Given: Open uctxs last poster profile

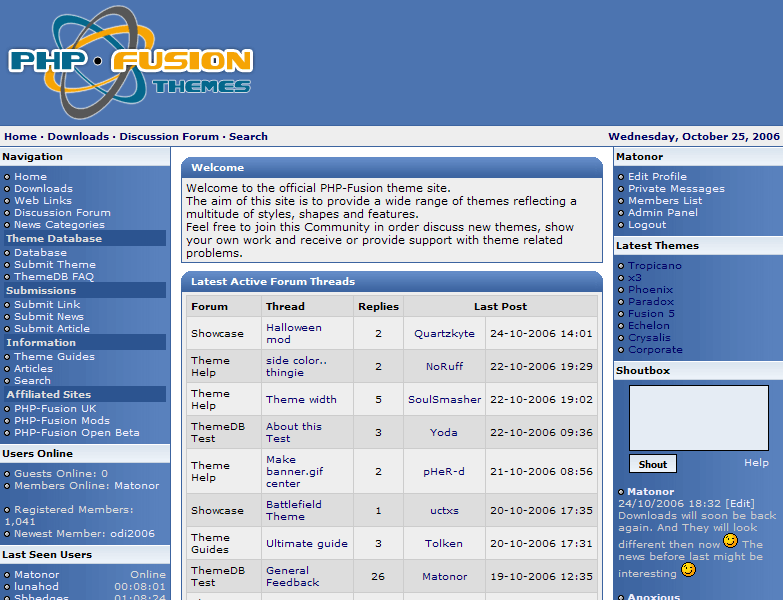Looking at the screenshot, I should point(444,510).
